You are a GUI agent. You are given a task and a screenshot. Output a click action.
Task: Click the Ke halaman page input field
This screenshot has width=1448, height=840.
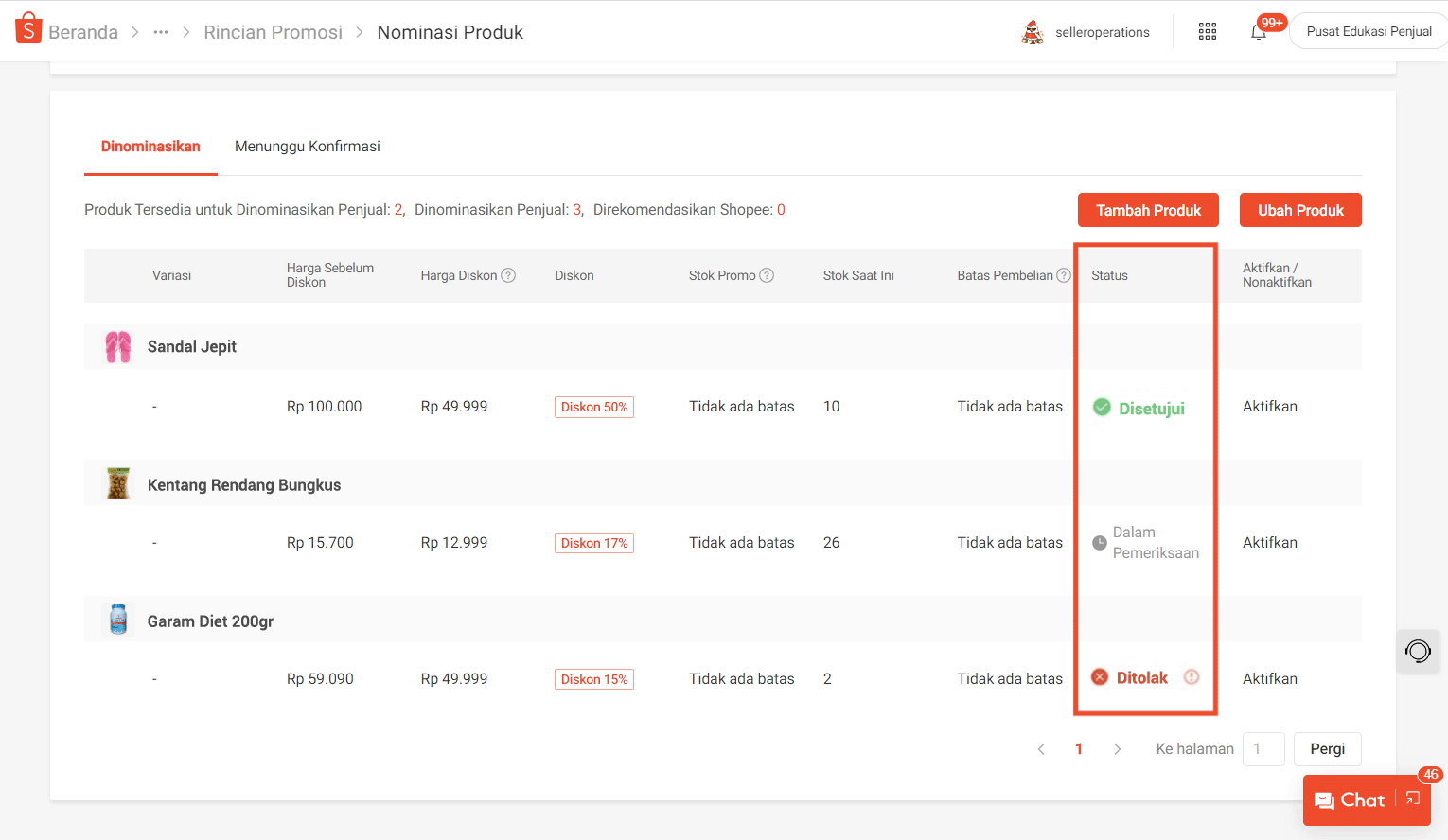coord(1263,749)
